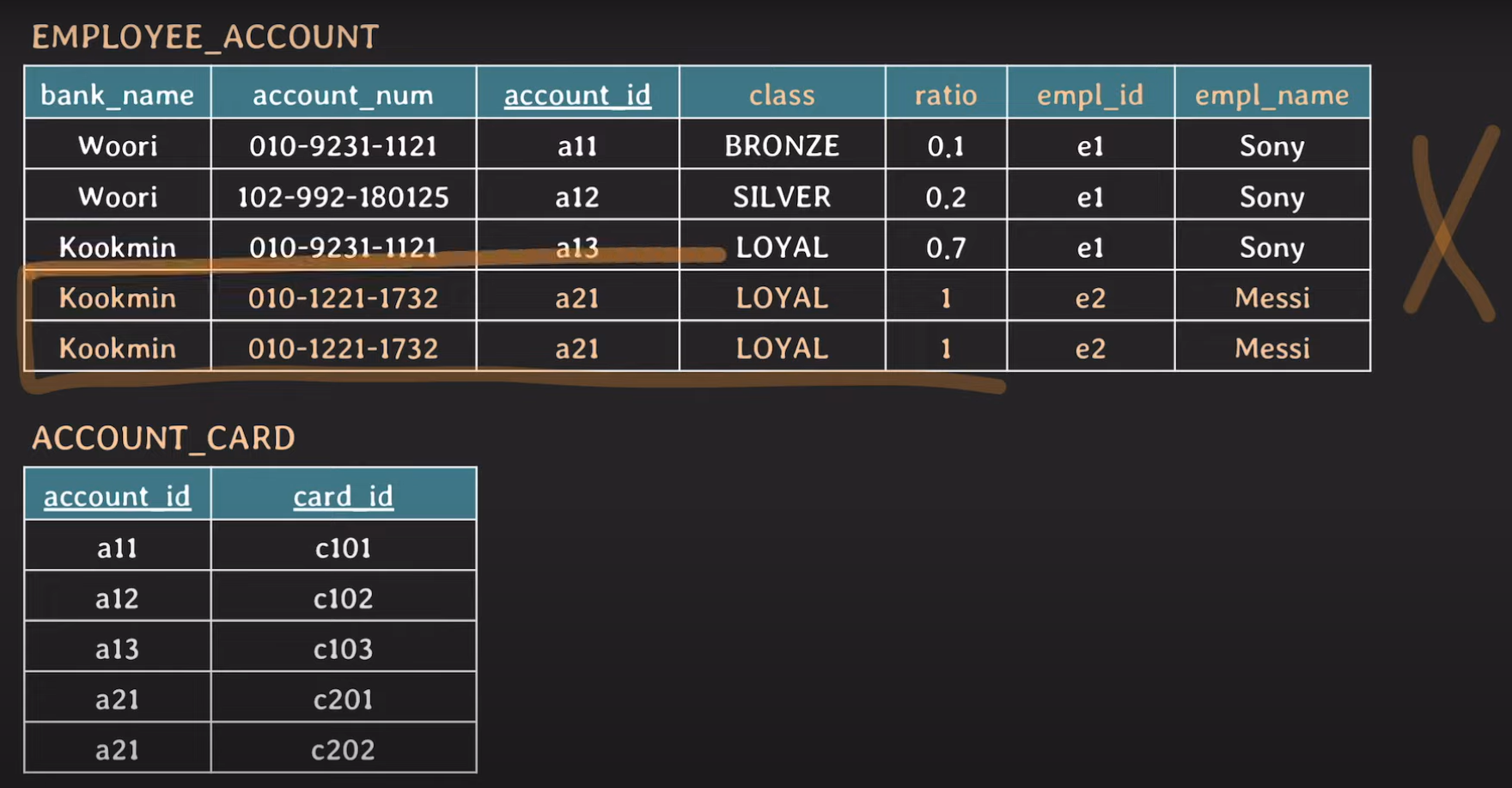Click Woori in the BRONZE row
This screenshot has width=1512, height=788.
click(x=118, y=145)
